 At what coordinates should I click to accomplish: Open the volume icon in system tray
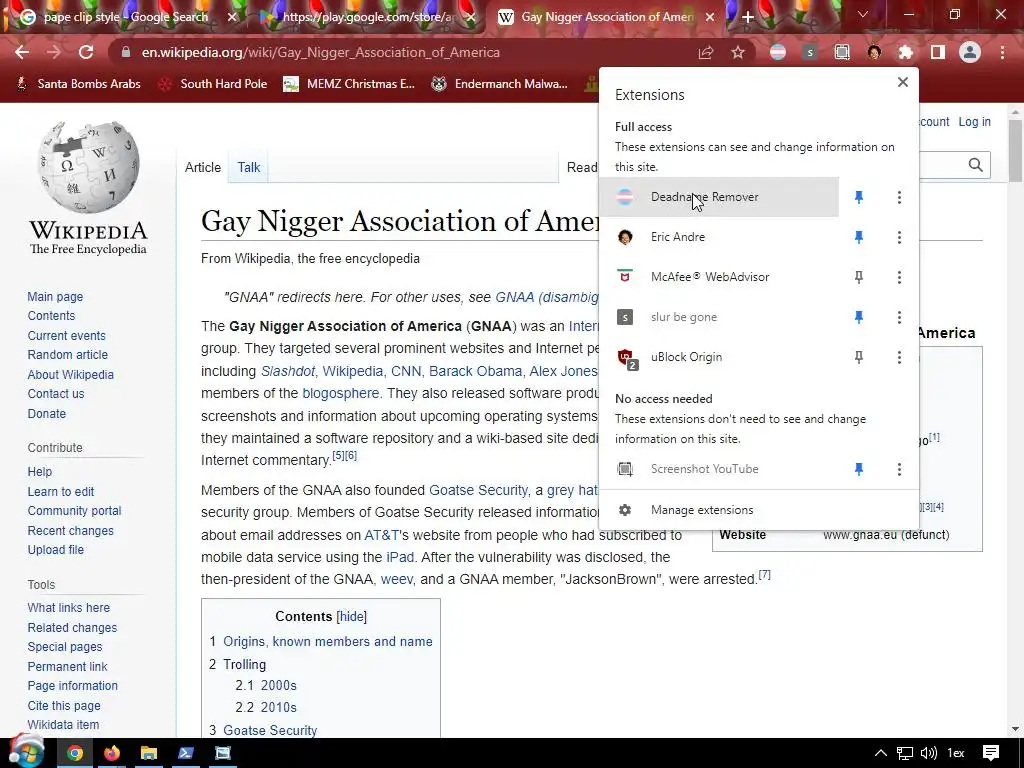[x=928, y=753]
